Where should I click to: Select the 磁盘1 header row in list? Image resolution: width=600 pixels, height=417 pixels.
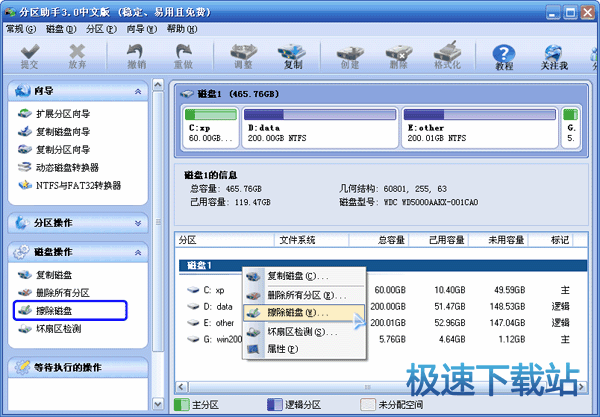[x=383, y=266]
